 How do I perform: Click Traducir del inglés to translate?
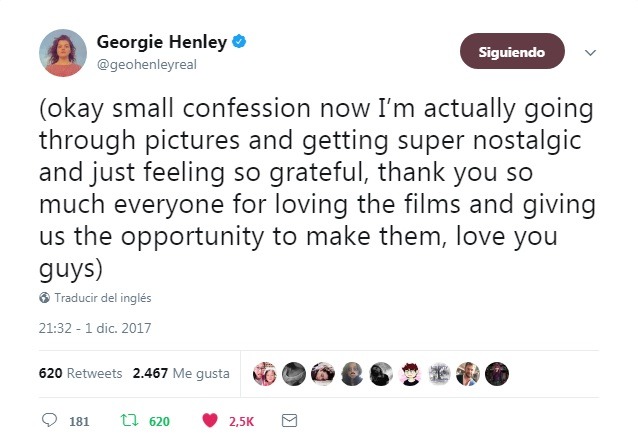pos(102,298)
